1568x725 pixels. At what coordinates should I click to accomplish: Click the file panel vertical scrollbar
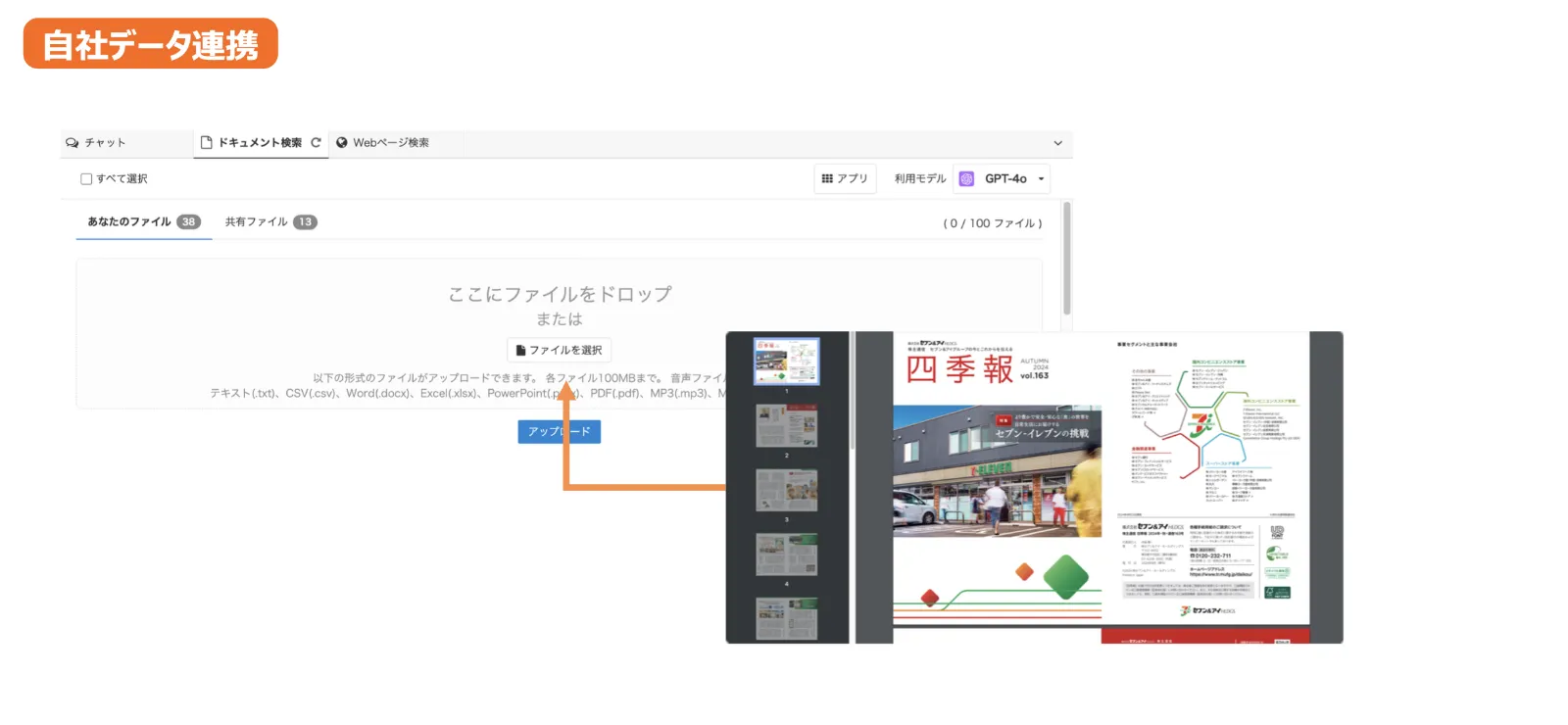click(x=1067, y=259)
